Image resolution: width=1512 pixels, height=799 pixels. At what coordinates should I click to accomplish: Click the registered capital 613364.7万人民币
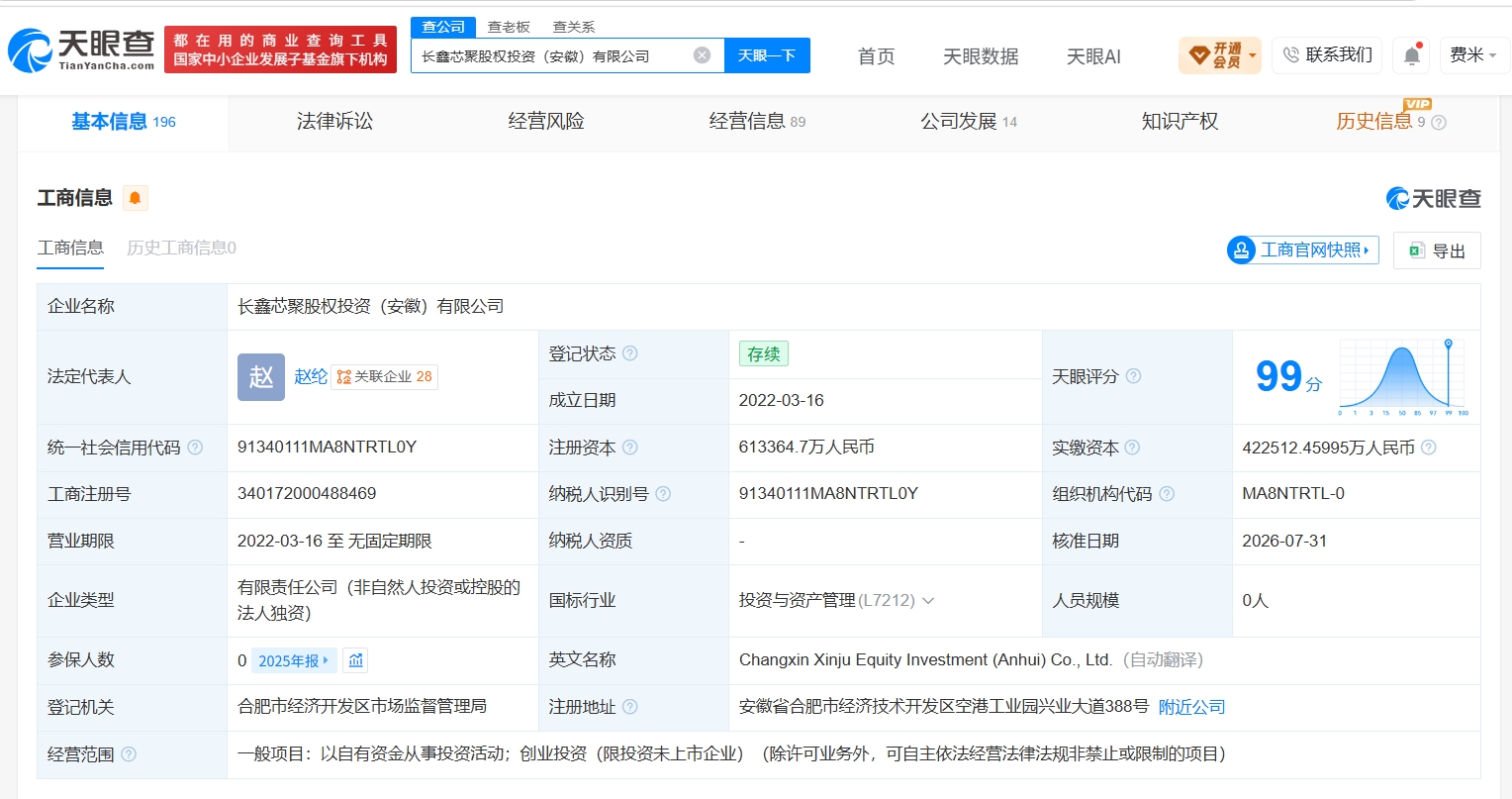806,448
